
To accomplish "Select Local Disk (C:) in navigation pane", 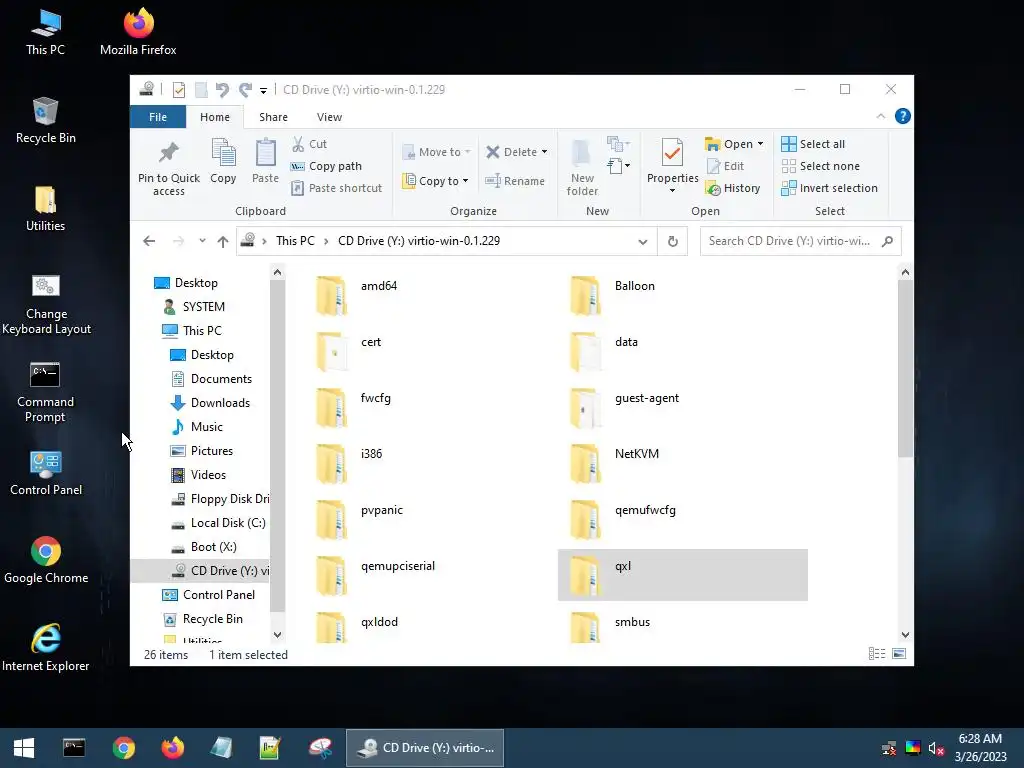I will click(217, 523).
